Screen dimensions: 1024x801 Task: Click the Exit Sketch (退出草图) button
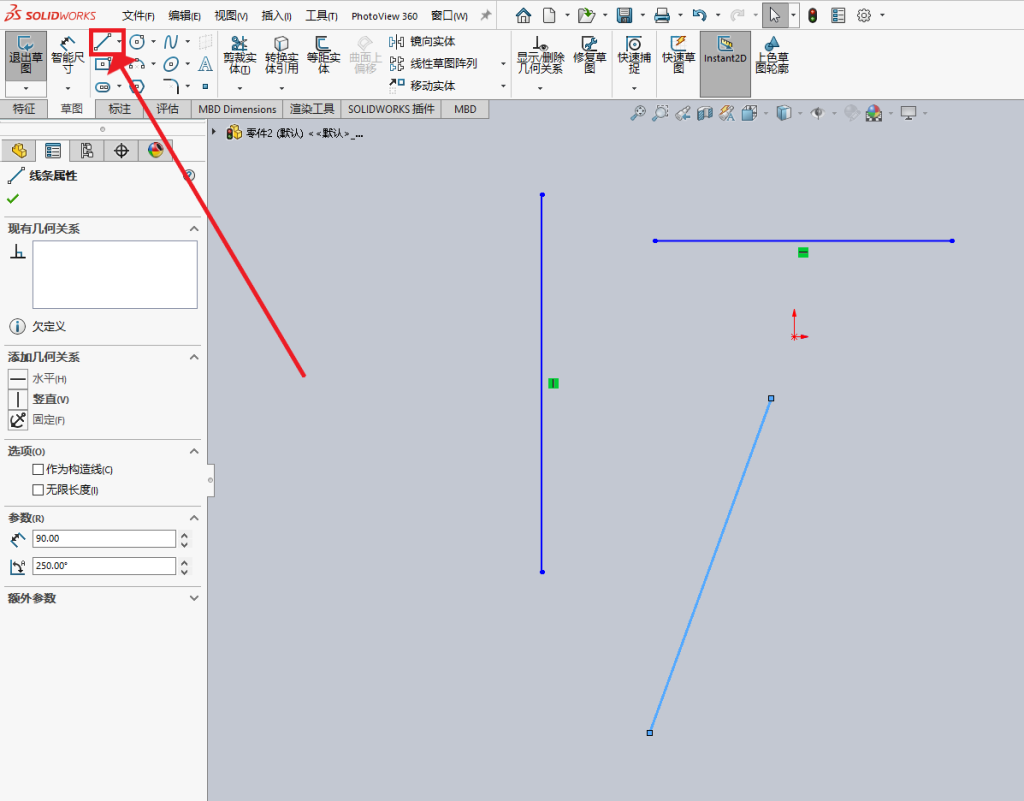coord(25,56)
